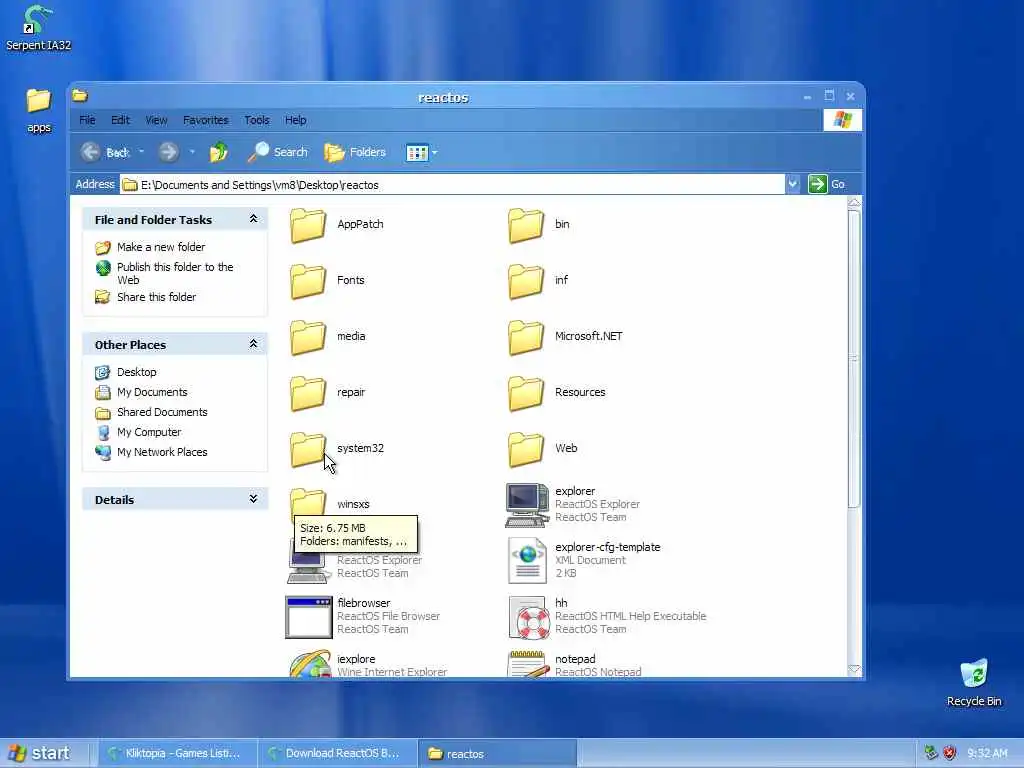The width and height of the screenshot is (1024, 768).
Task: Click the clock showing 9:32 AM
Action: pyautogui.click(x=987, y=754)
